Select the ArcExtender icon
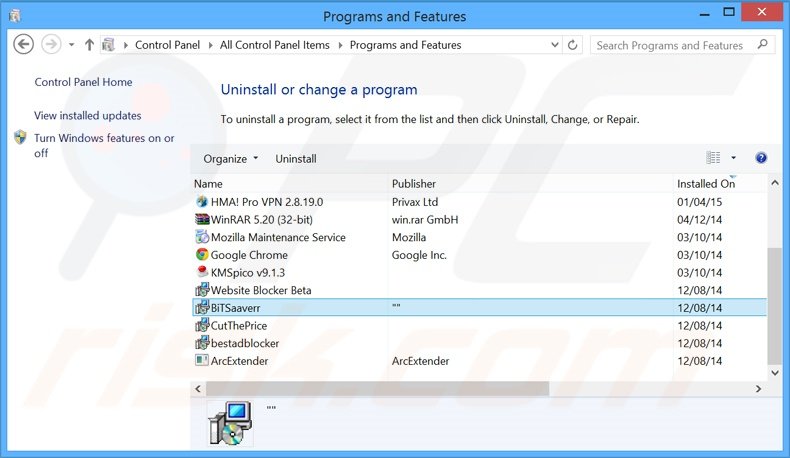The height and width of the screenshot is (458, 790). pyautogui.click(x=202, y=360)
